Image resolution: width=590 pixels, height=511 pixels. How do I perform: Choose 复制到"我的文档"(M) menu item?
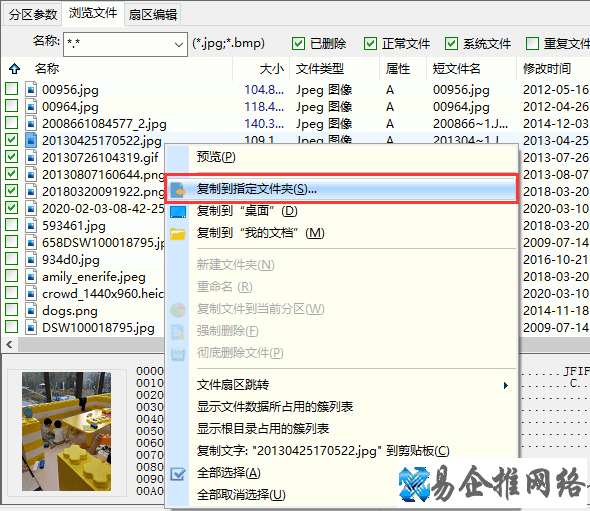[341, 233]
